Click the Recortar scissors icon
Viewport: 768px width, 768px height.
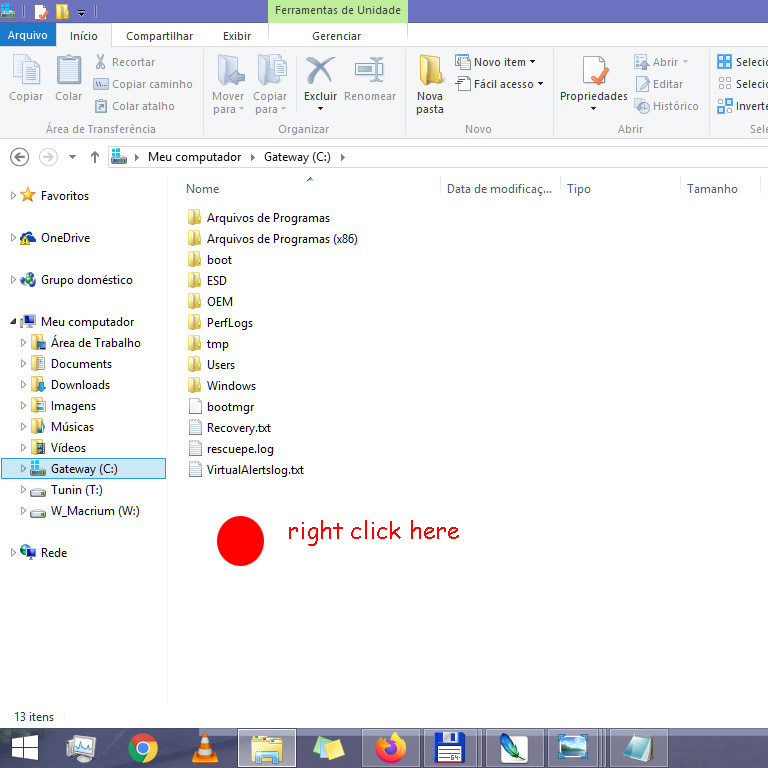101,62
